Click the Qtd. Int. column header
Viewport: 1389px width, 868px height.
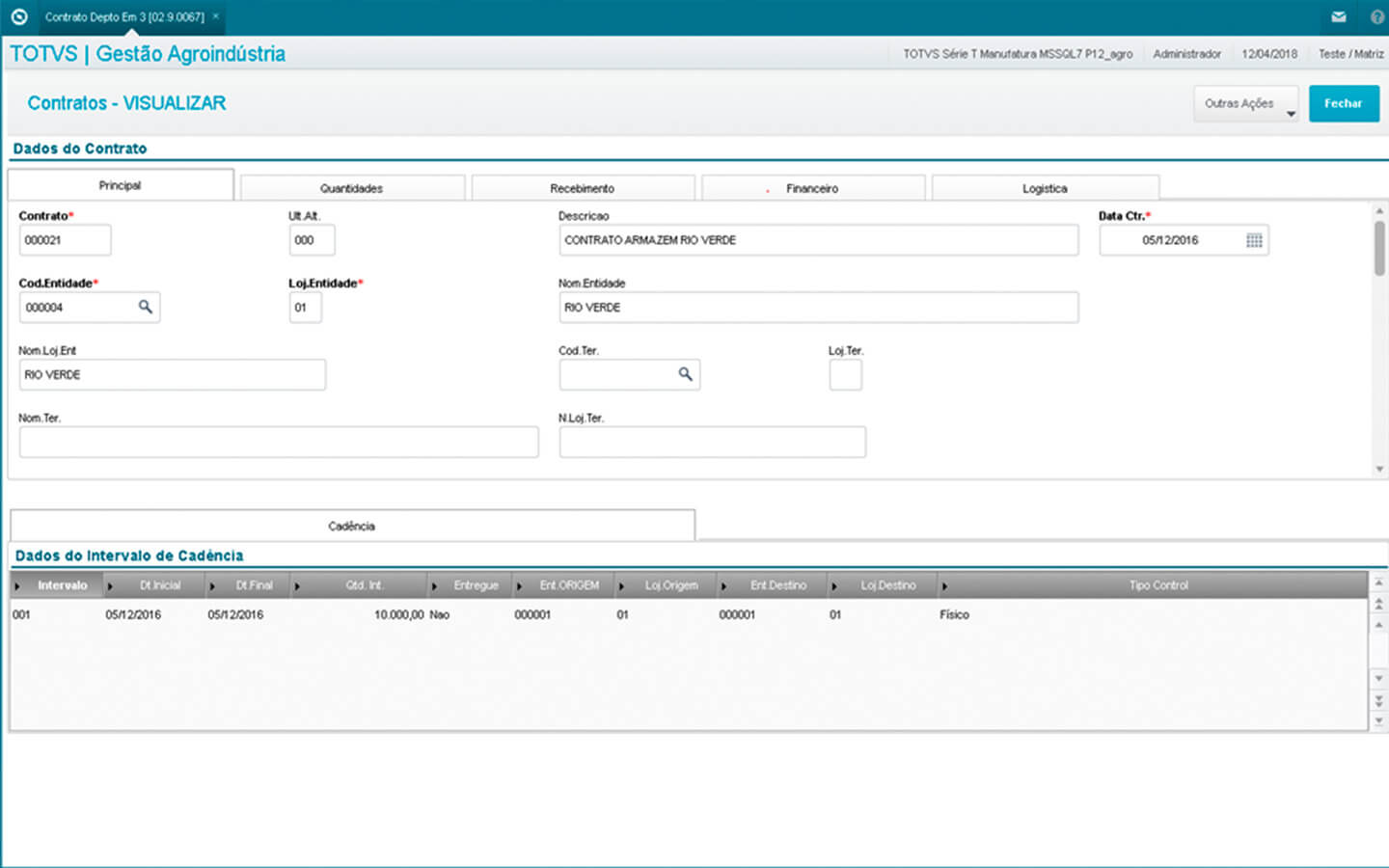point(365,585)
